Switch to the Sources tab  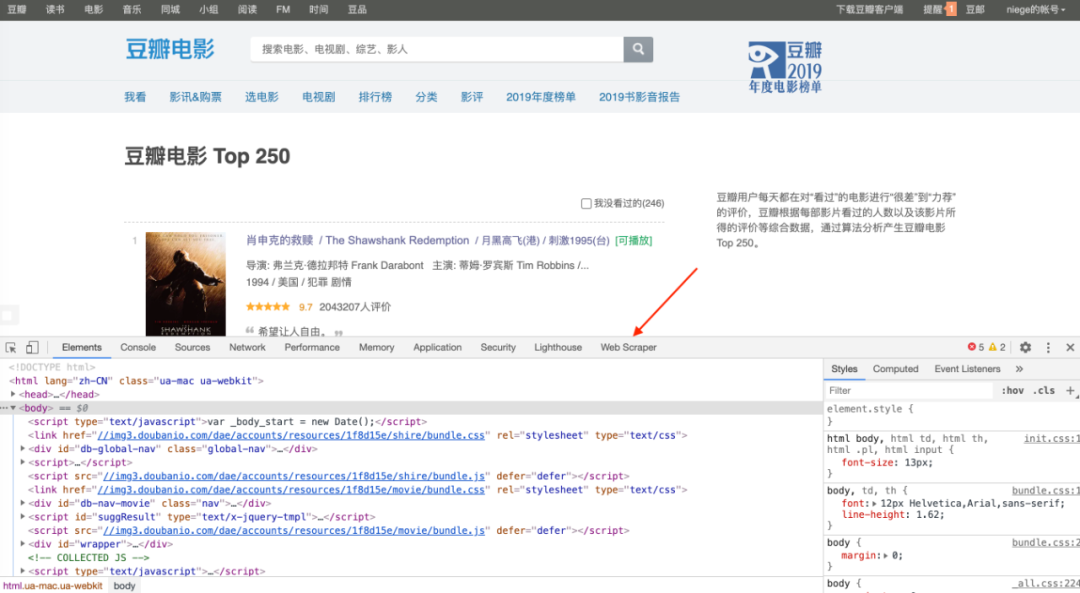(x=192, y=347)
